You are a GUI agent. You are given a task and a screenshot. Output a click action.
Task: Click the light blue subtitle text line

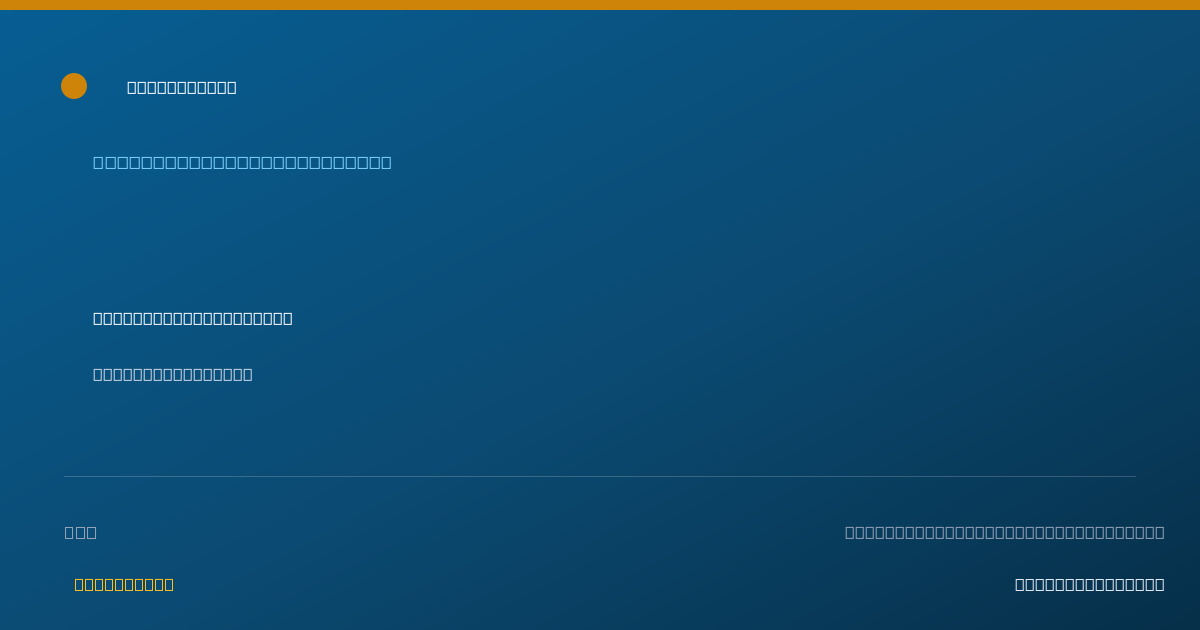point(242,162)
